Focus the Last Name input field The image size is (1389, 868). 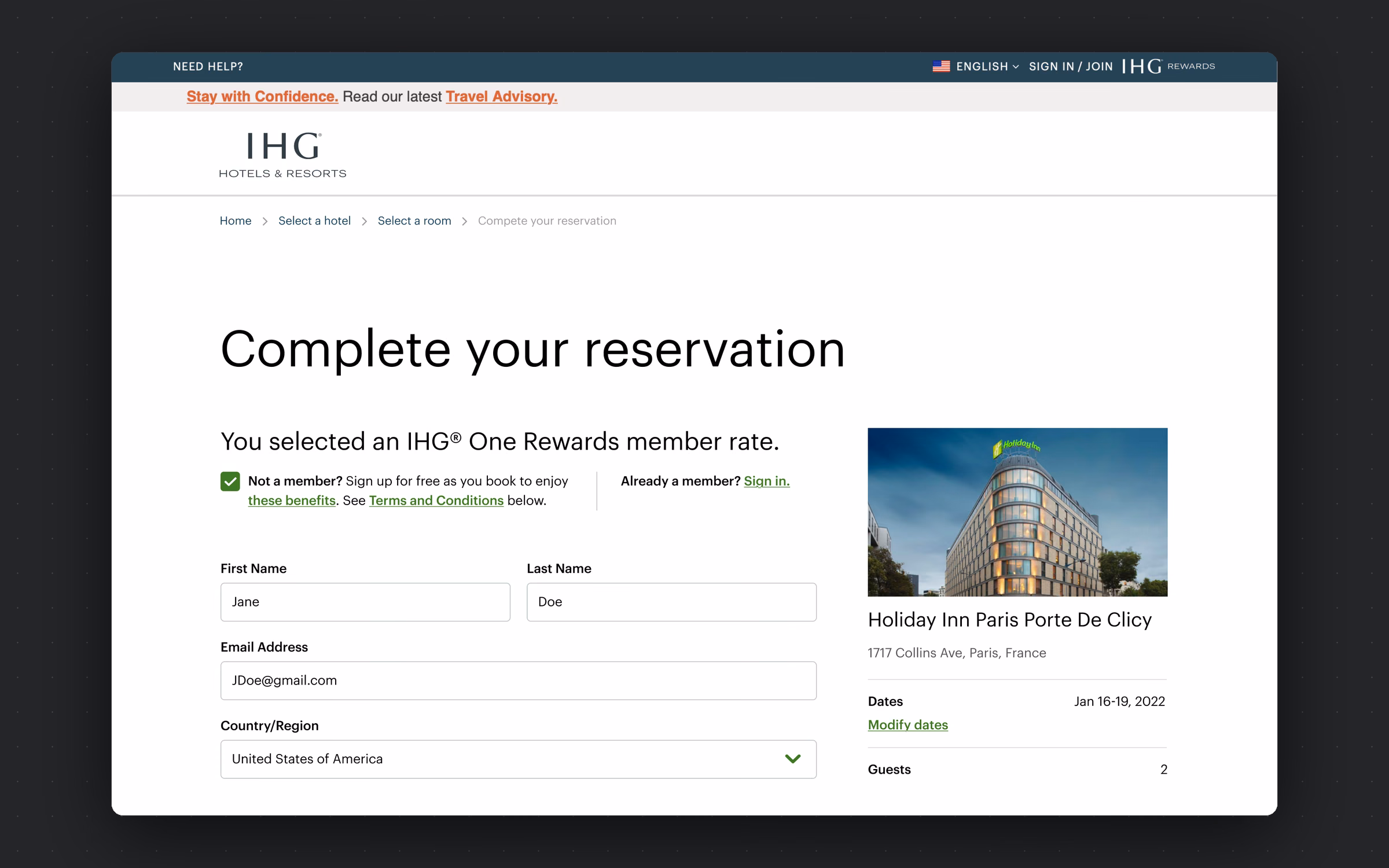pyautogui.click(x=671, y=602)
